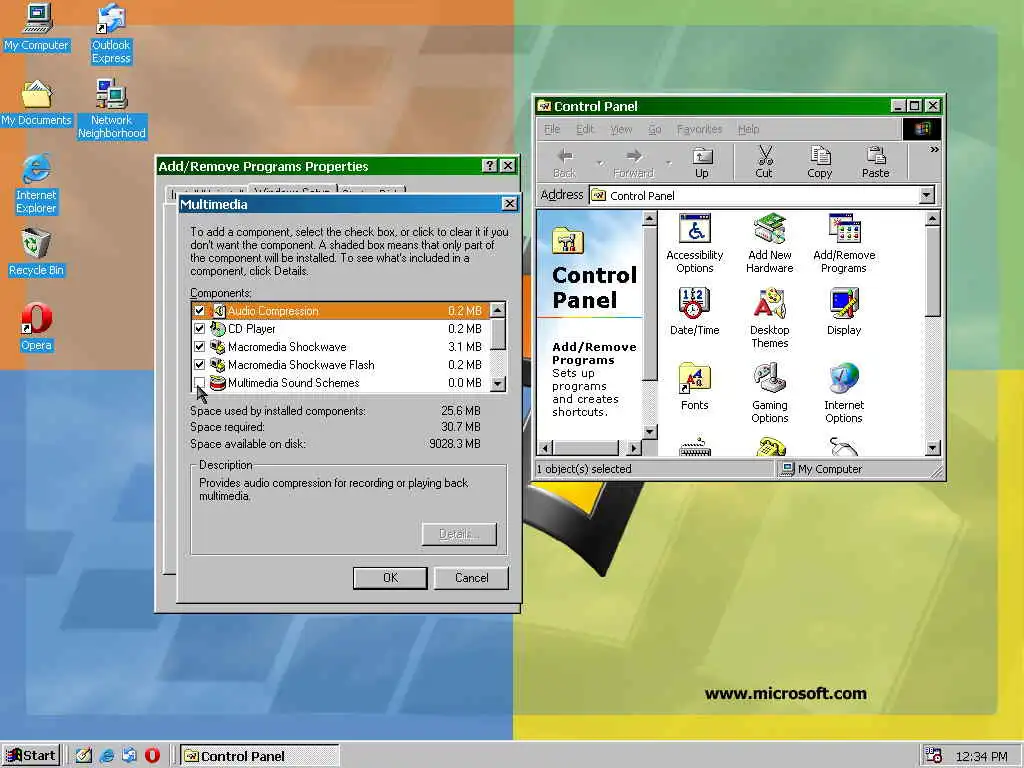The height and width of the screenshot is (768, 1024).
Task: Close the Multimedia dialog
Action: tap(510, 204)
